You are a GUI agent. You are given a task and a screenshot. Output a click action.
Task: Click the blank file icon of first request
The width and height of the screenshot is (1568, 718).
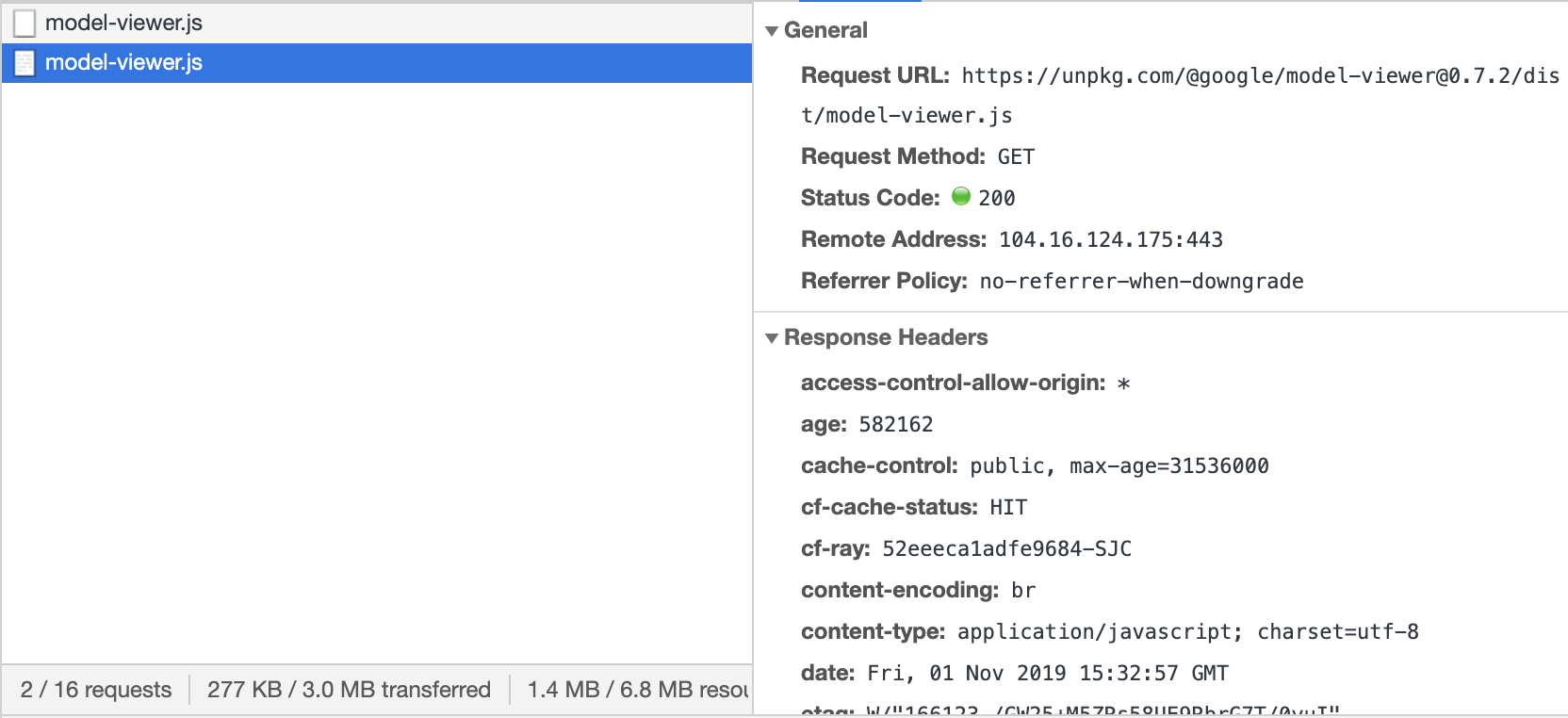24,24
